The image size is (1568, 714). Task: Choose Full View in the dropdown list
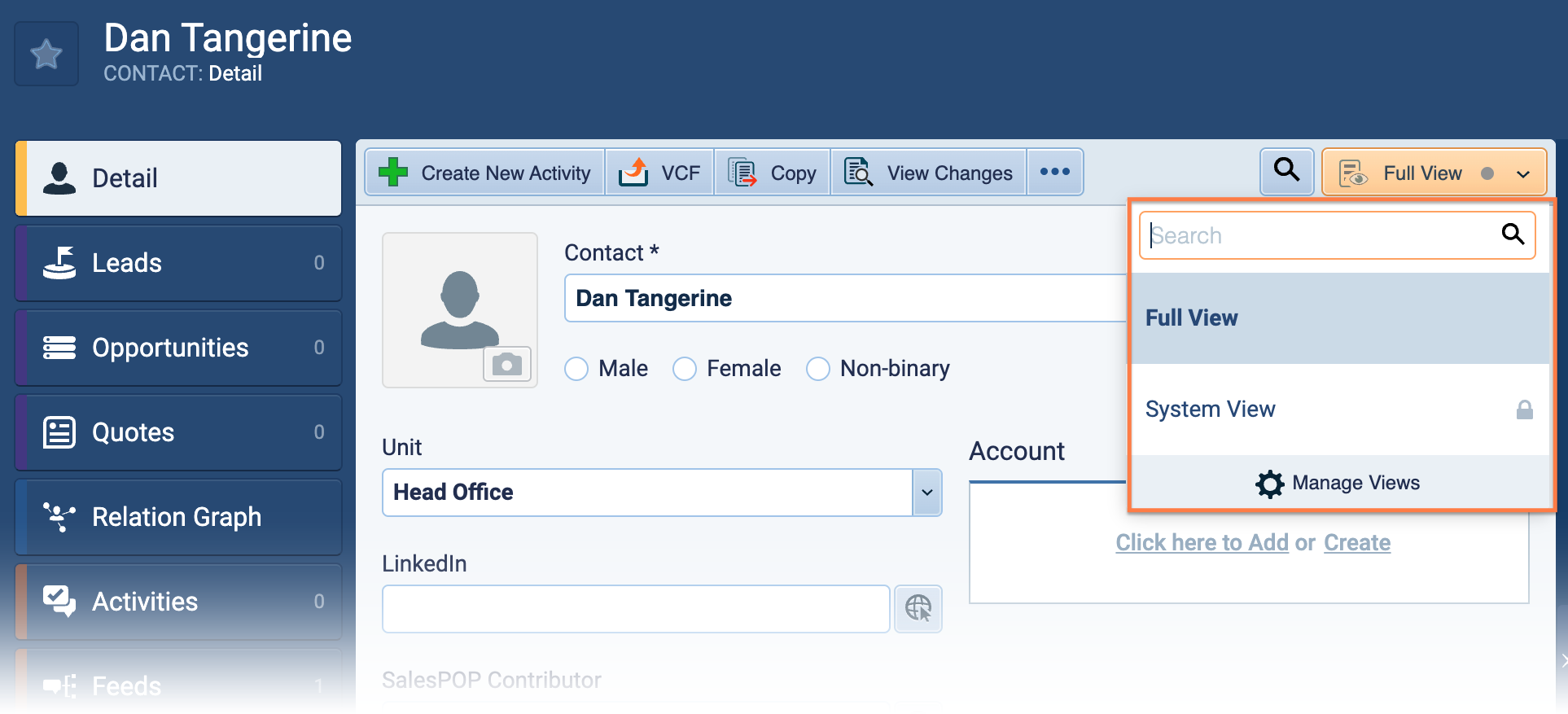[1191, 318]
